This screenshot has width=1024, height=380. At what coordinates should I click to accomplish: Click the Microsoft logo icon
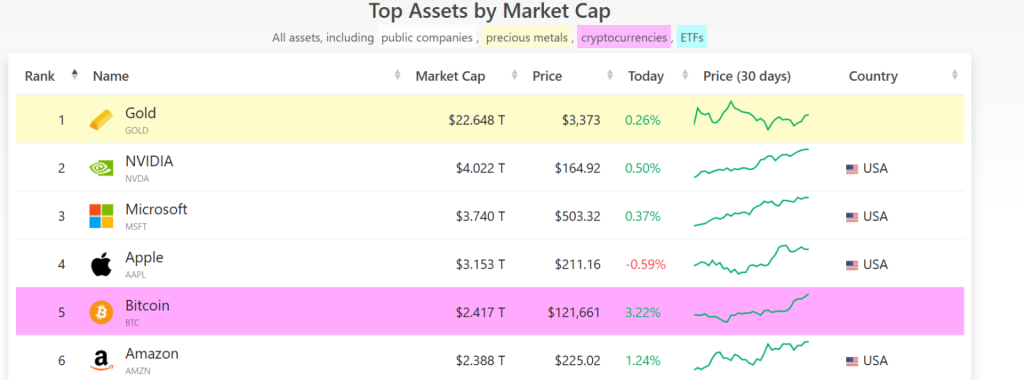point(101,216)
